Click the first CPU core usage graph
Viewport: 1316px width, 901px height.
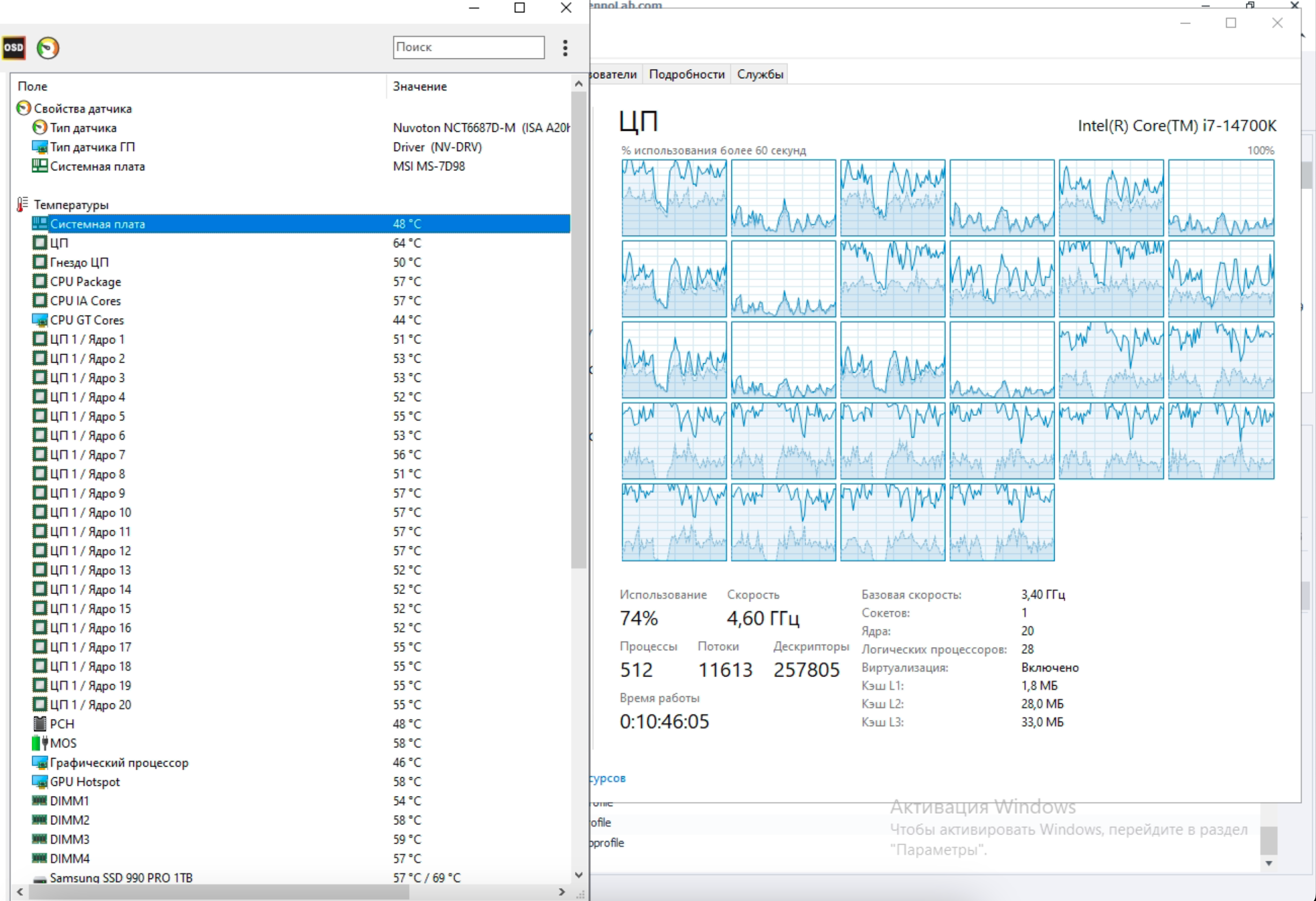pos(674,198)
